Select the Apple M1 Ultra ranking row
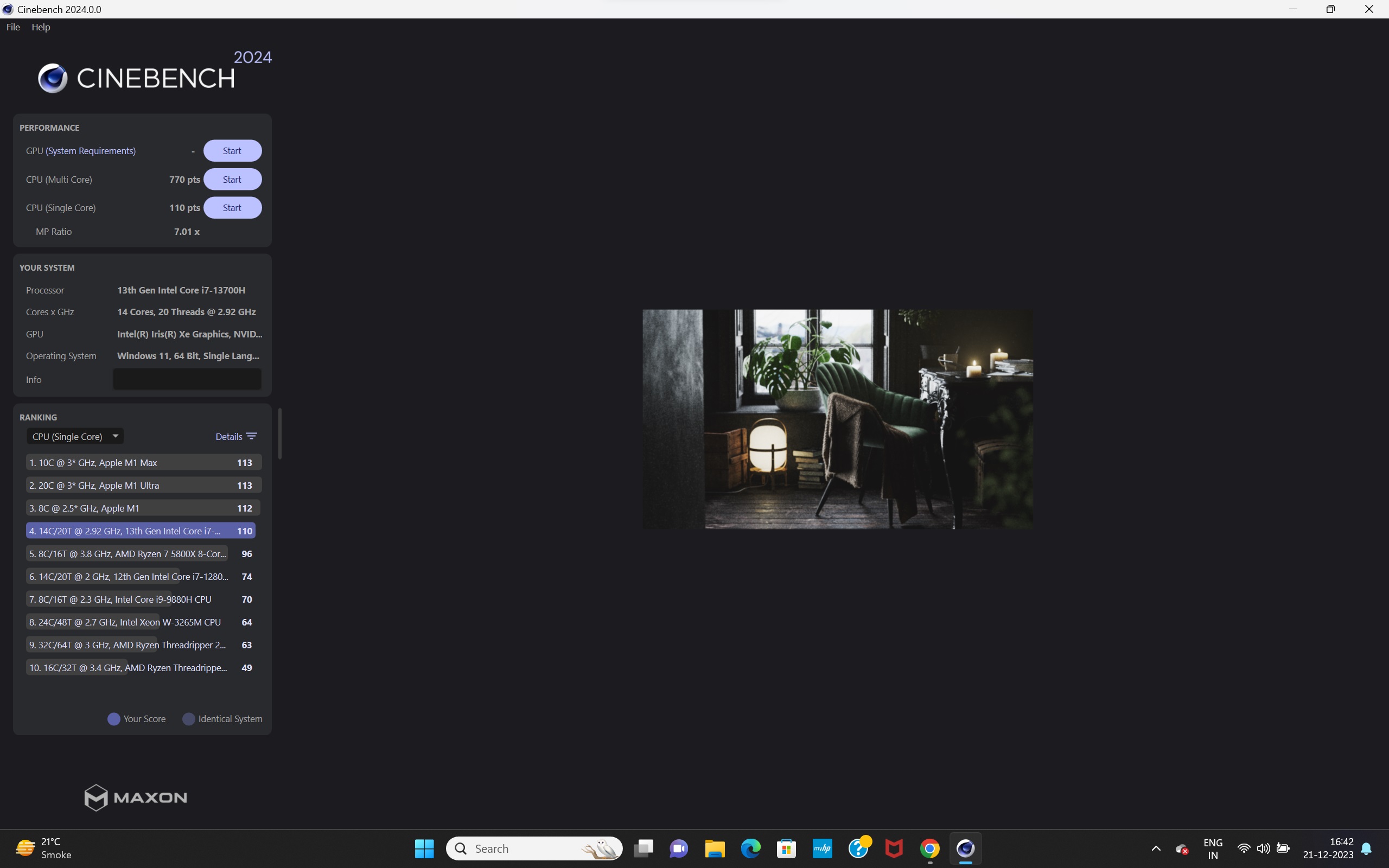The height and width of the screenshot is (868, 1389). pos(143,485)
